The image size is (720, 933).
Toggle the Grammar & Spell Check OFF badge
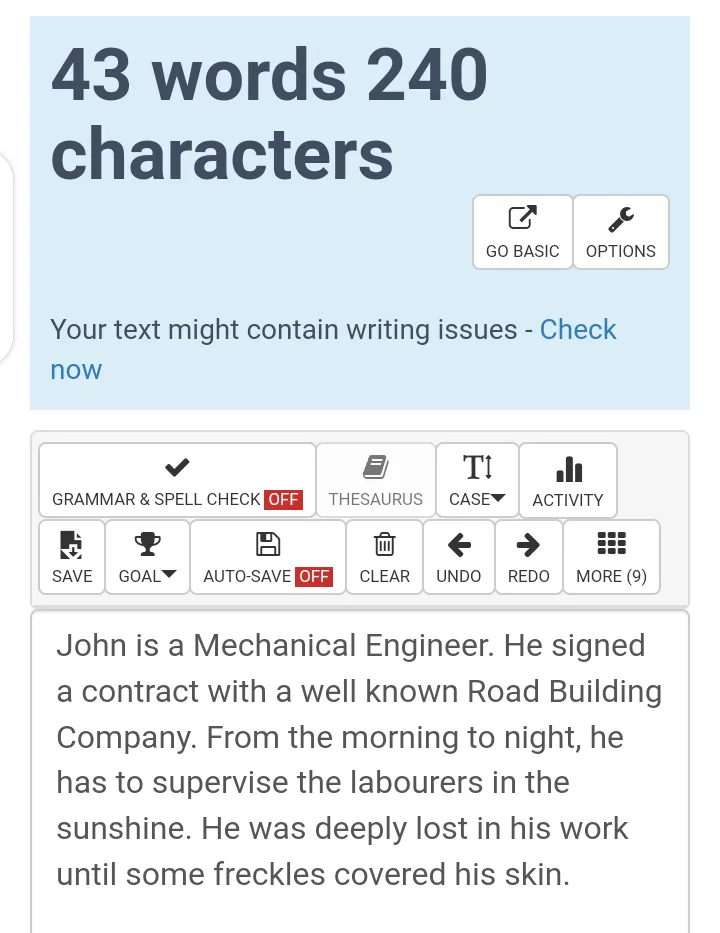tap(283, 499)
